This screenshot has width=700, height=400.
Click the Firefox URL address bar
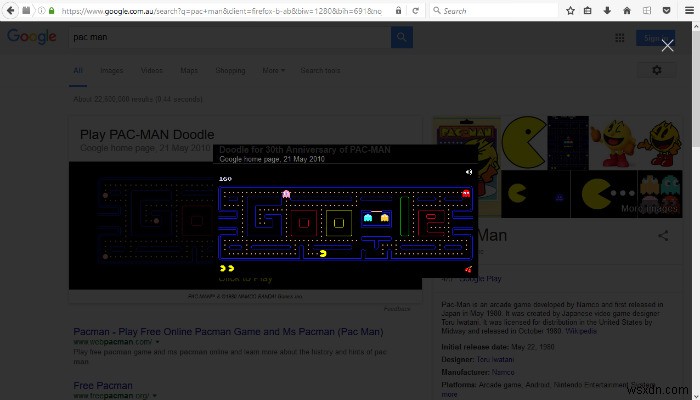pyautogui.click(x=221, y=11)
